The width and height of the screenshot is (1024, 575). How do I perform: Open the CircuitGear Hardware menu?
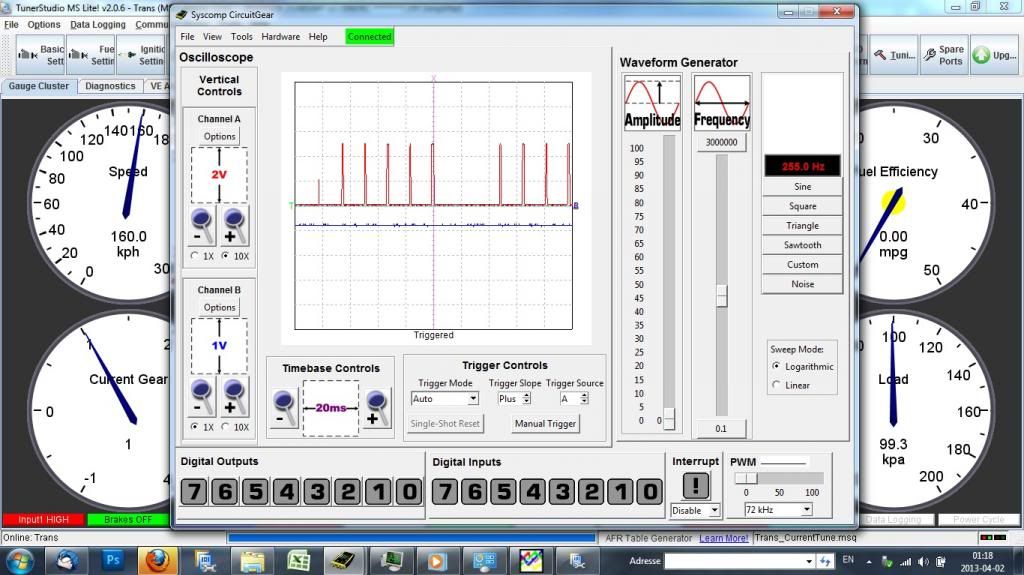281,37
